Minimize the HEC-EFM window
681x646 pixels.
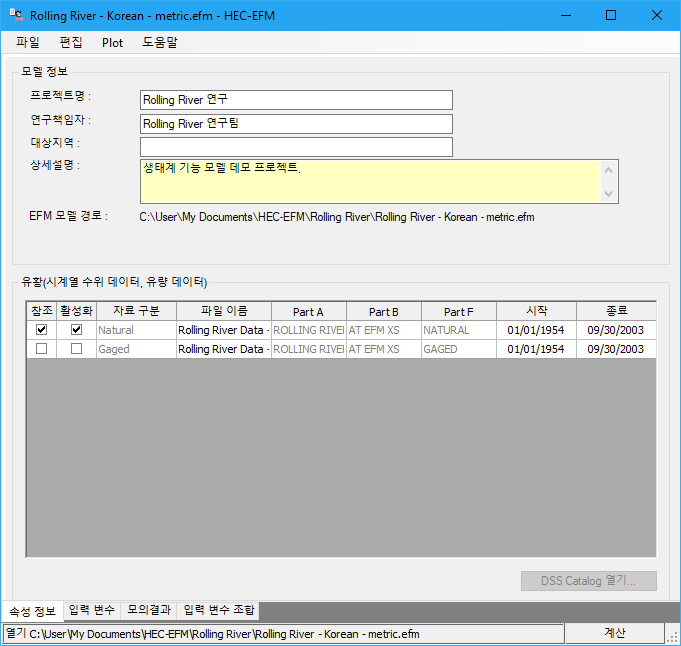(x=566, y=16)
